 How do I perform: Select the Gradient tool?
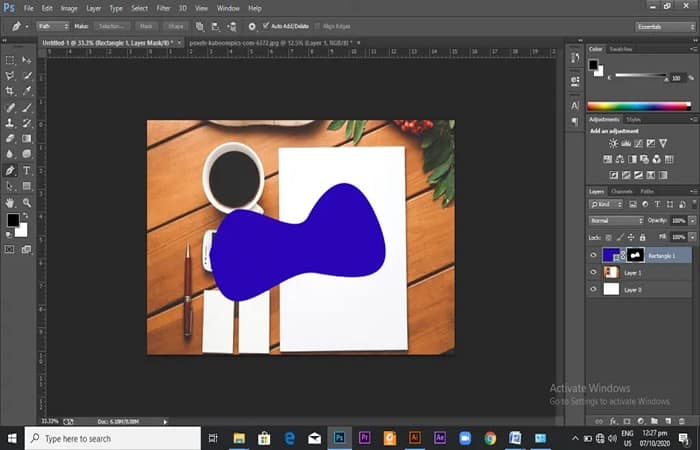(x=27, y=138)
